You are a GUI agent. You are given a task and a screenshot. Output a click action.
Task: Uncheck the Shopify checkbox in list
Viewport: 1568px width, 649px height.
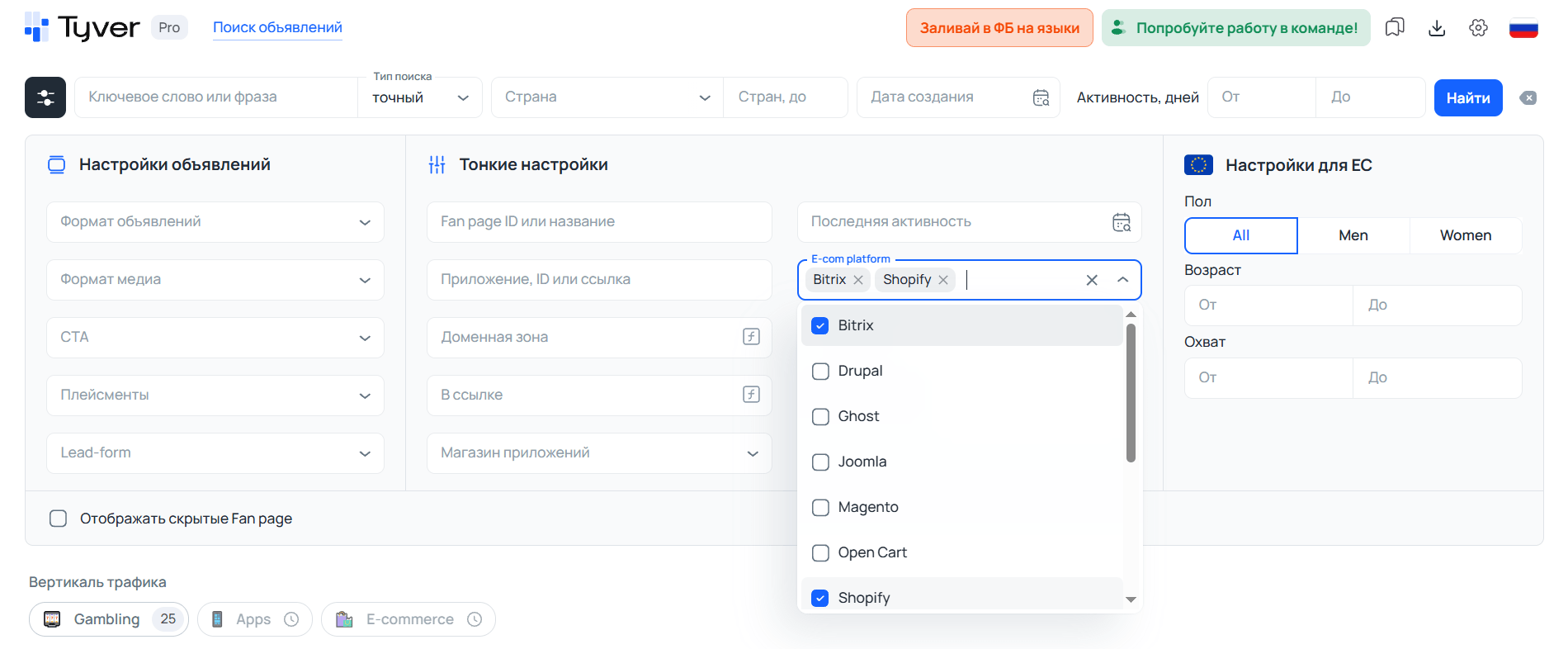(820, 598)
